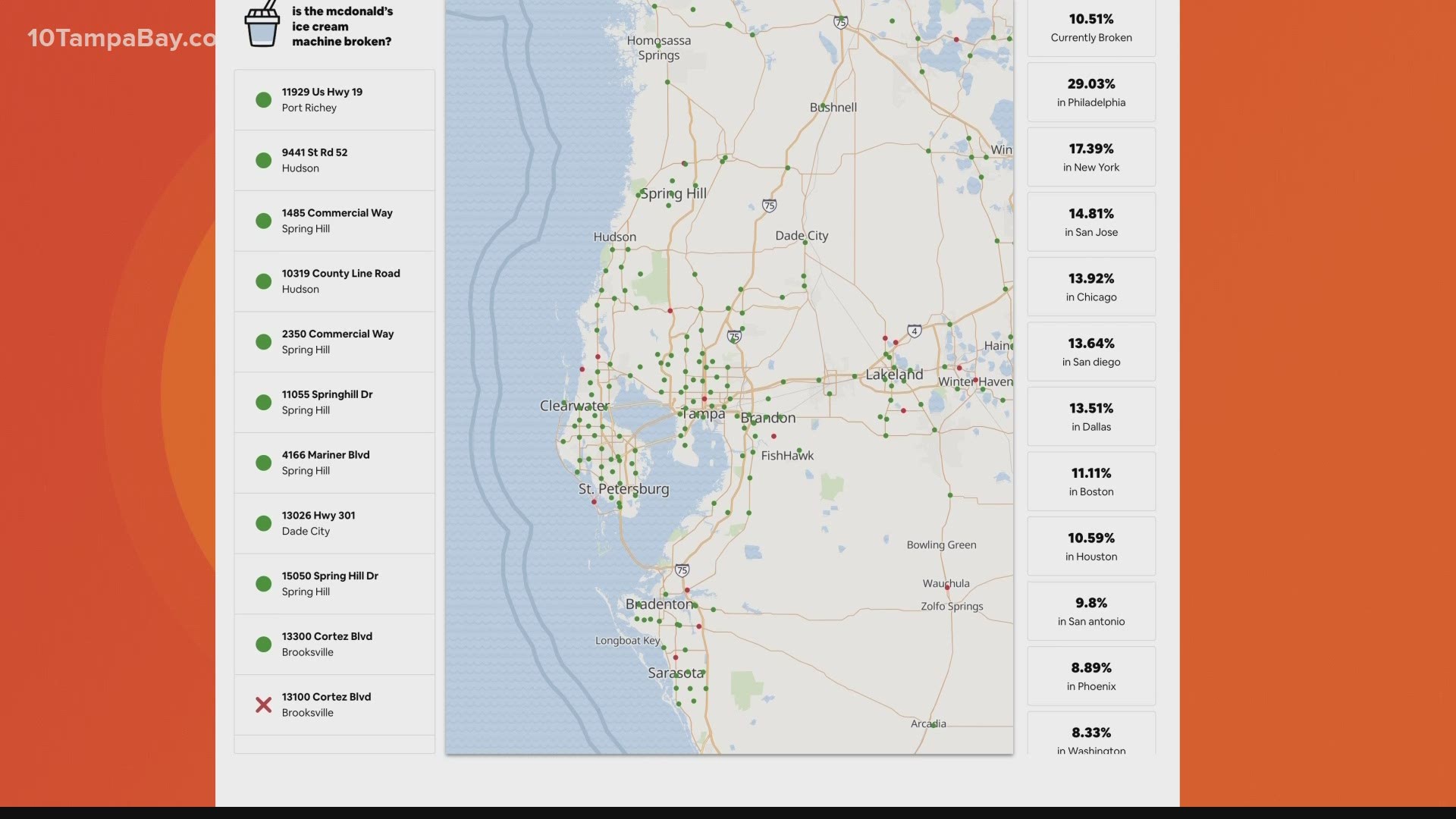Click the Longboat Key map label
1456x819 pixels.
click(627, 641)
